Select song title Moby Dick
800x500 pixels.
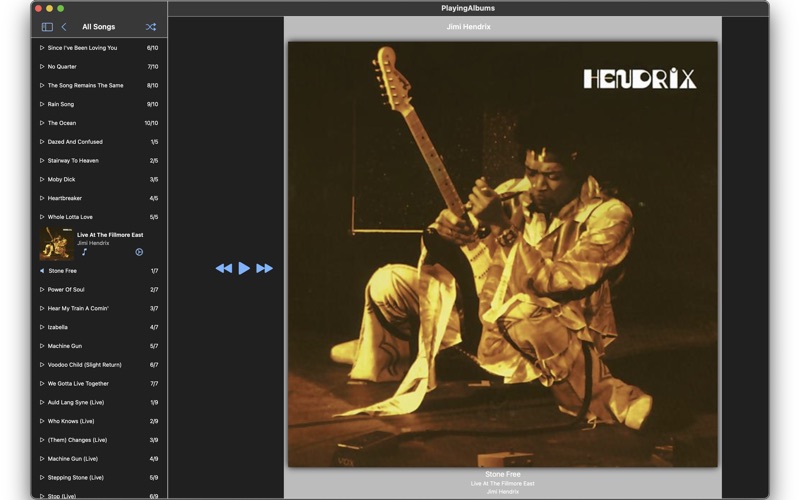(x=61, y=180)
